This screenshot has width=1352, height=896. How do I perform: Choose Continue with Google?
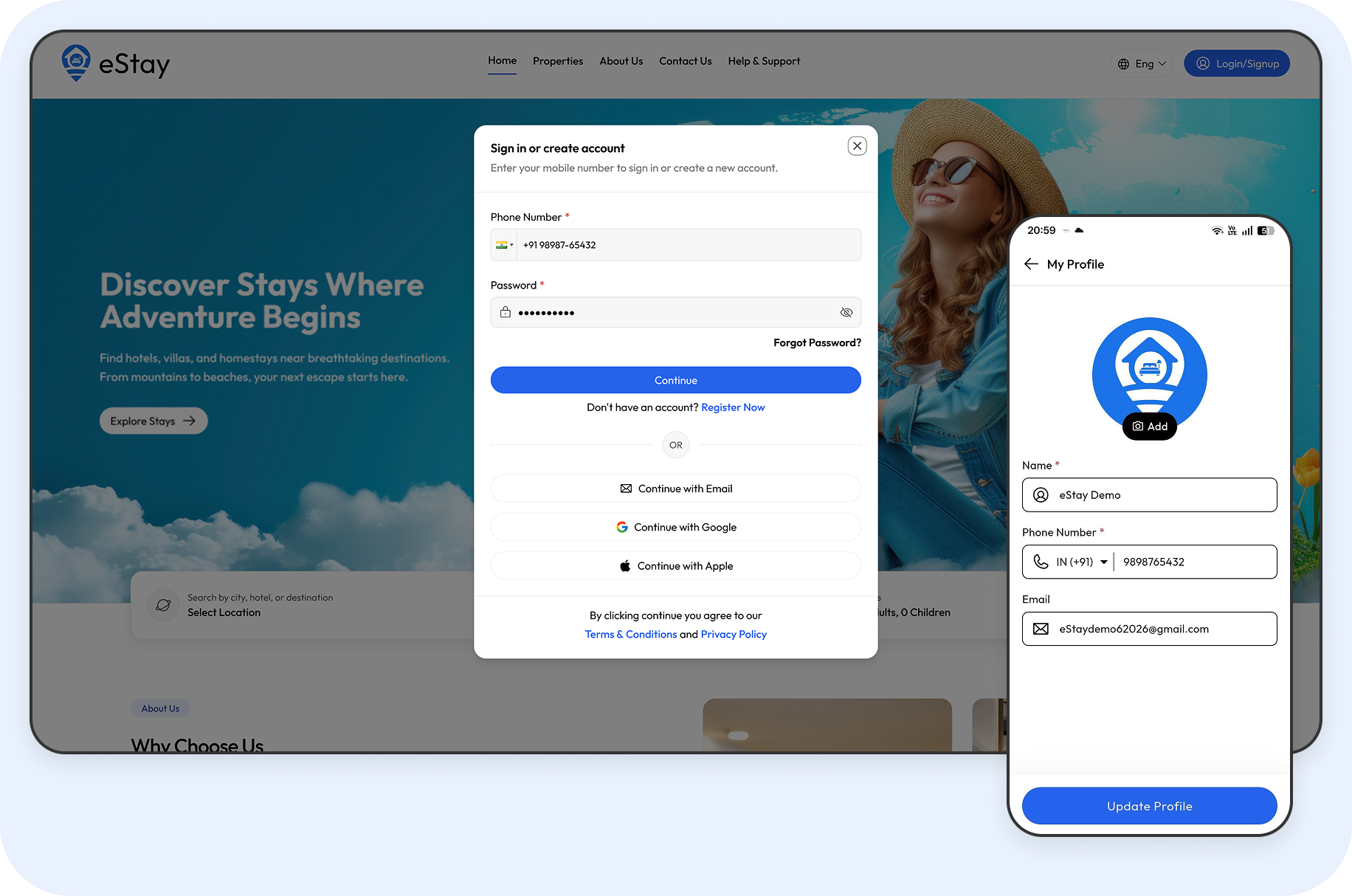point(675,527)
